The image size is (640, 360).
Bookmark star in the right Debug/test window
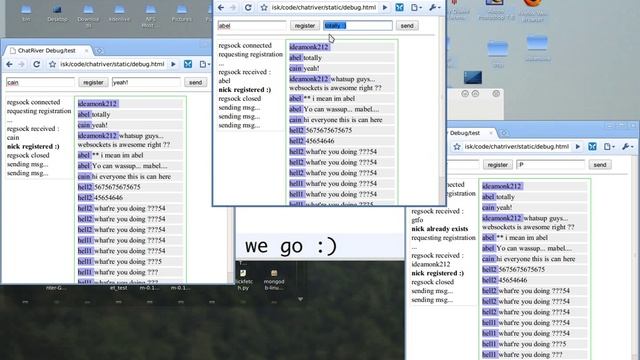pos(457,147)
